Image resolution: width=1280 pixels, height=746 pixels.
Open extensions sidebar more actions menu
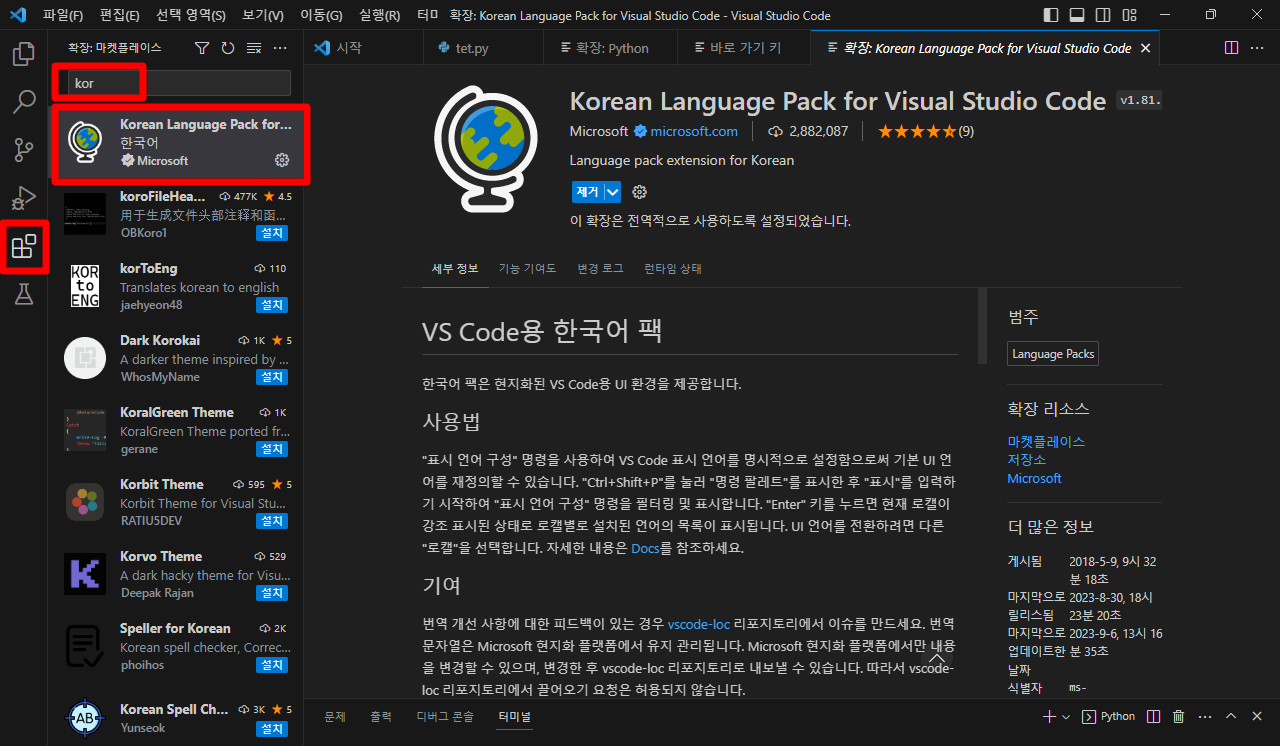click(280, 48)
